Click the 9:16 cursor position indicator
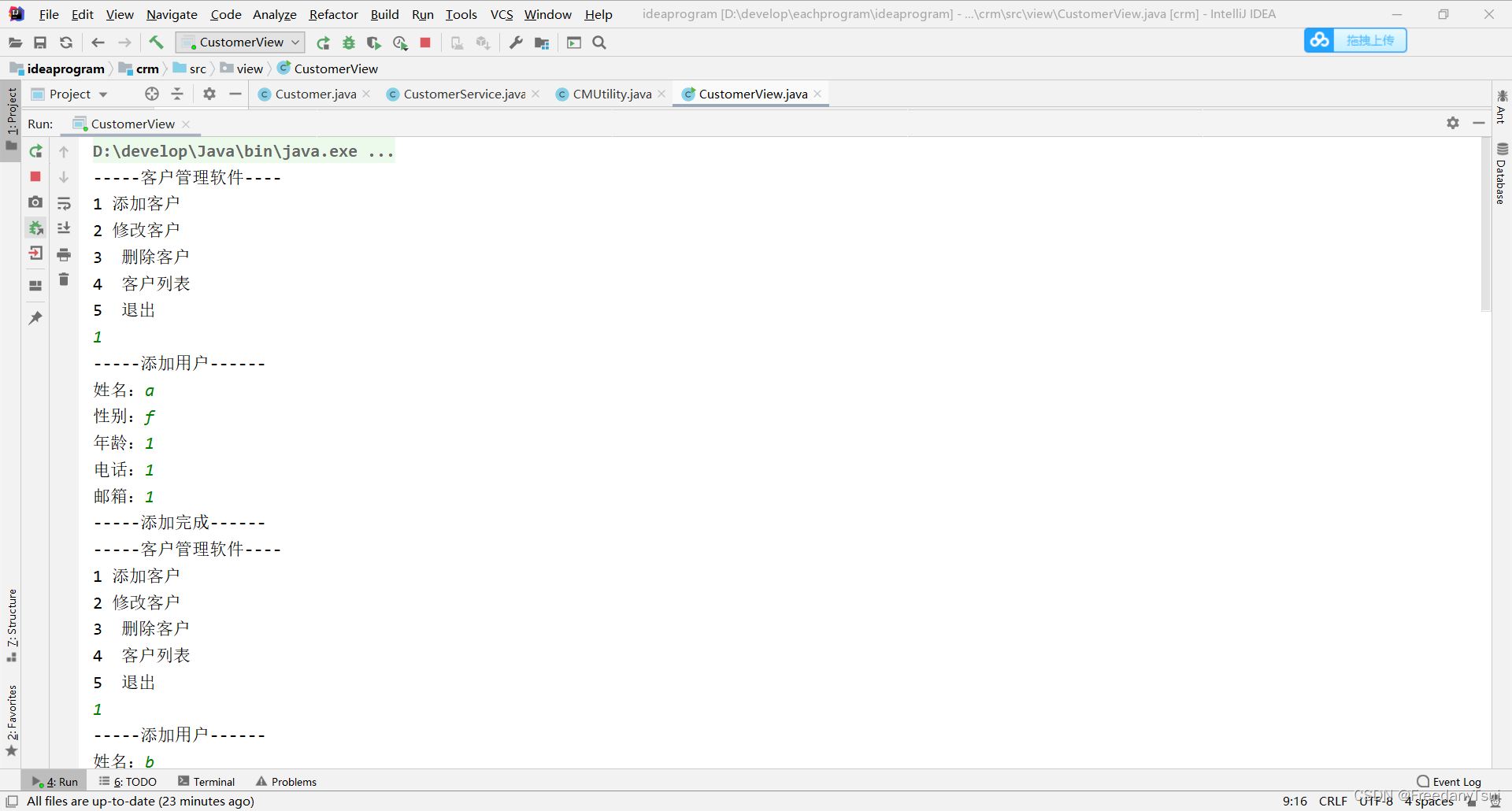This screenshot has width=1512, height=811. (x=1295, y=801)
